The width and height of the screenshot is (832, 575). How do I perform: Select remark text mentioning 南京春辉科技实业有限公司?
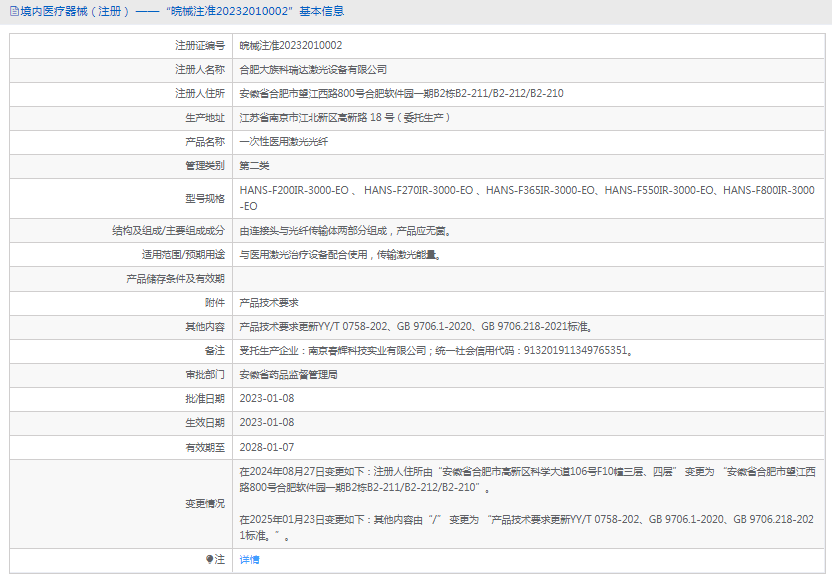tap(436, 351)
